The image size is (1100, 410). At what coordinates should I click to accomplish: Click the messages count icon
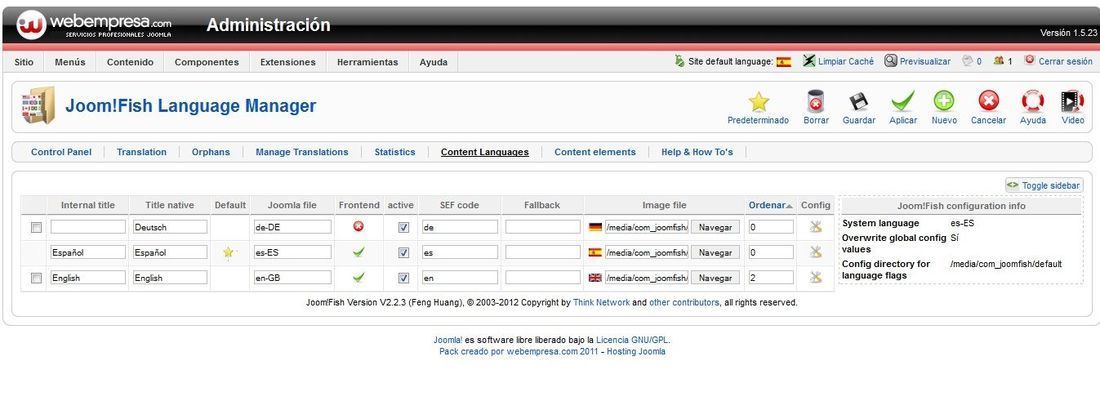coord(967,61)
